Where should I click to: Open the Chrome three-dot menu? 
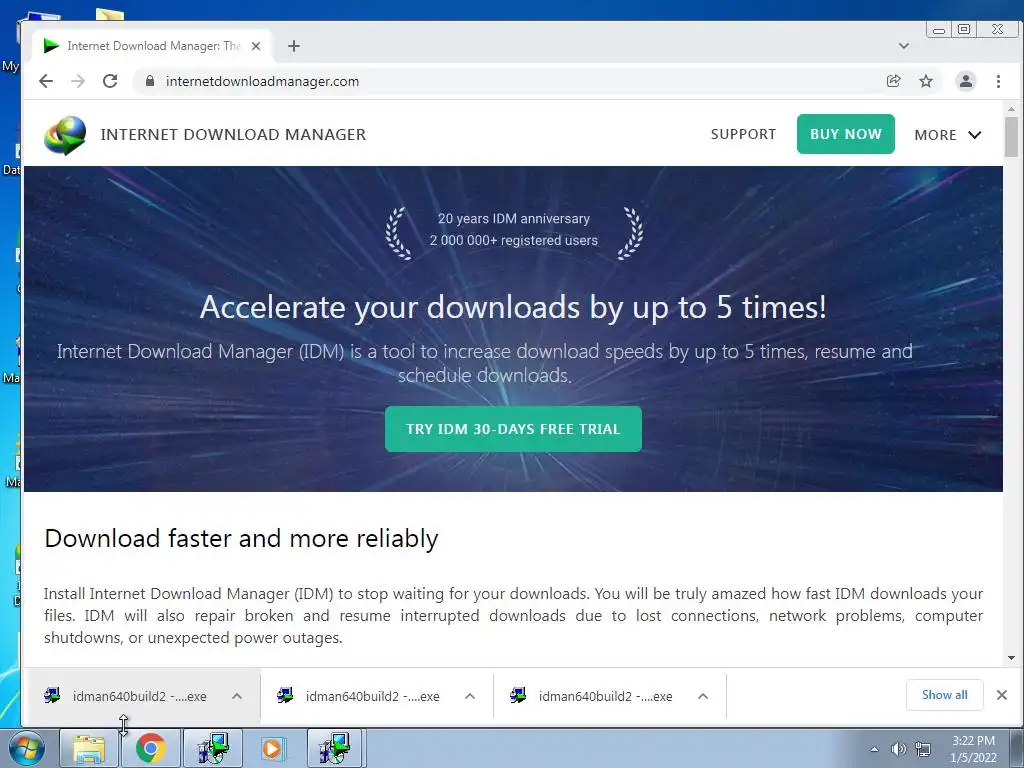(998, 81)
